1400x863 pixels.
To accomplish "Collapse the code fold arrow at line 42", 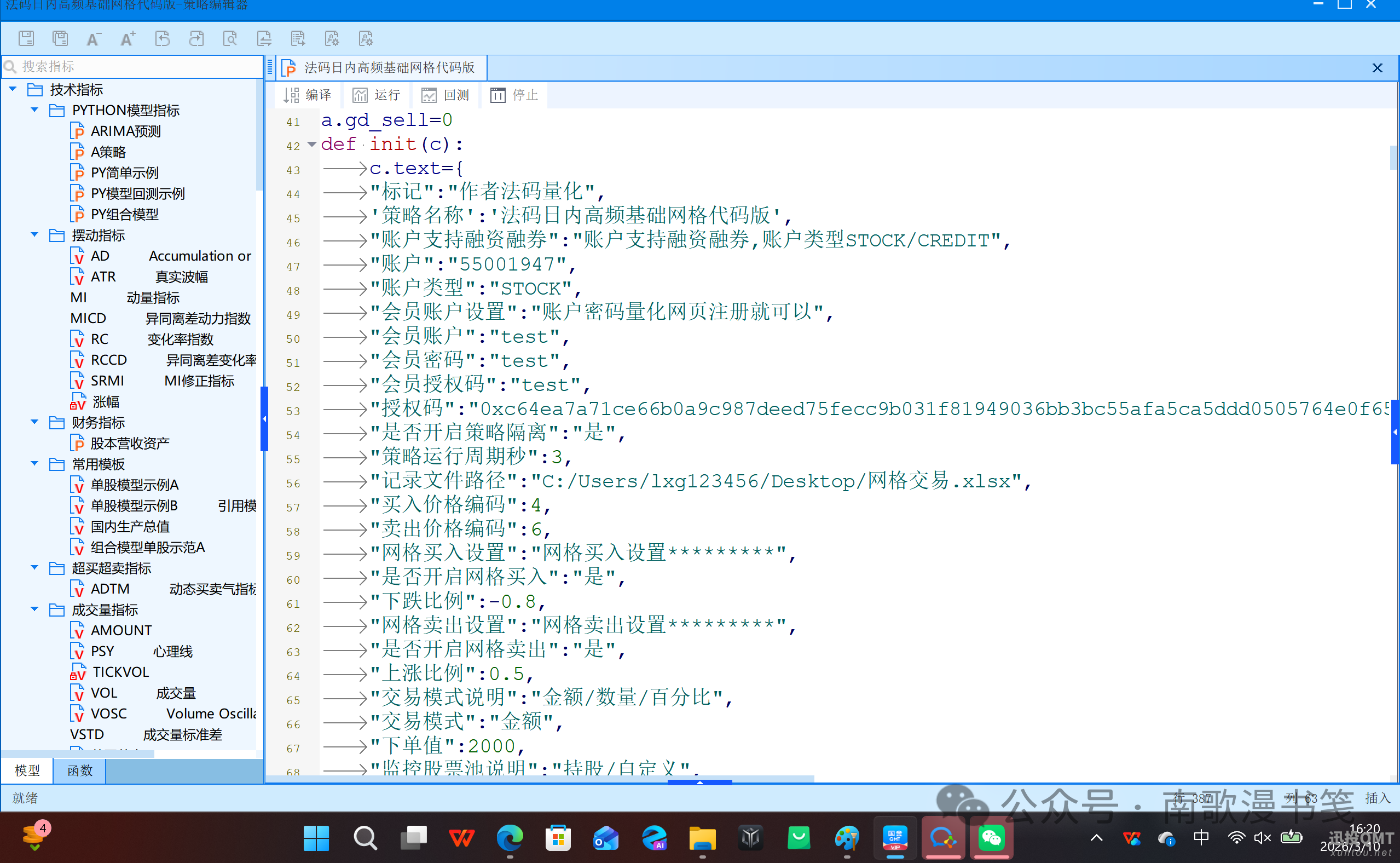I will [x=311, y=145].
